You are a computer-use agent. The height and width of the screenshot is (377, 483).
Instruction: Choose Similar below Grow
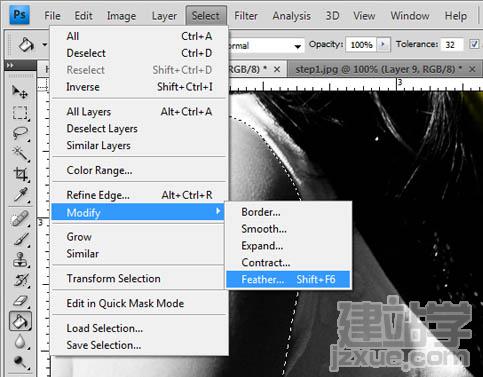coord(139,254)
